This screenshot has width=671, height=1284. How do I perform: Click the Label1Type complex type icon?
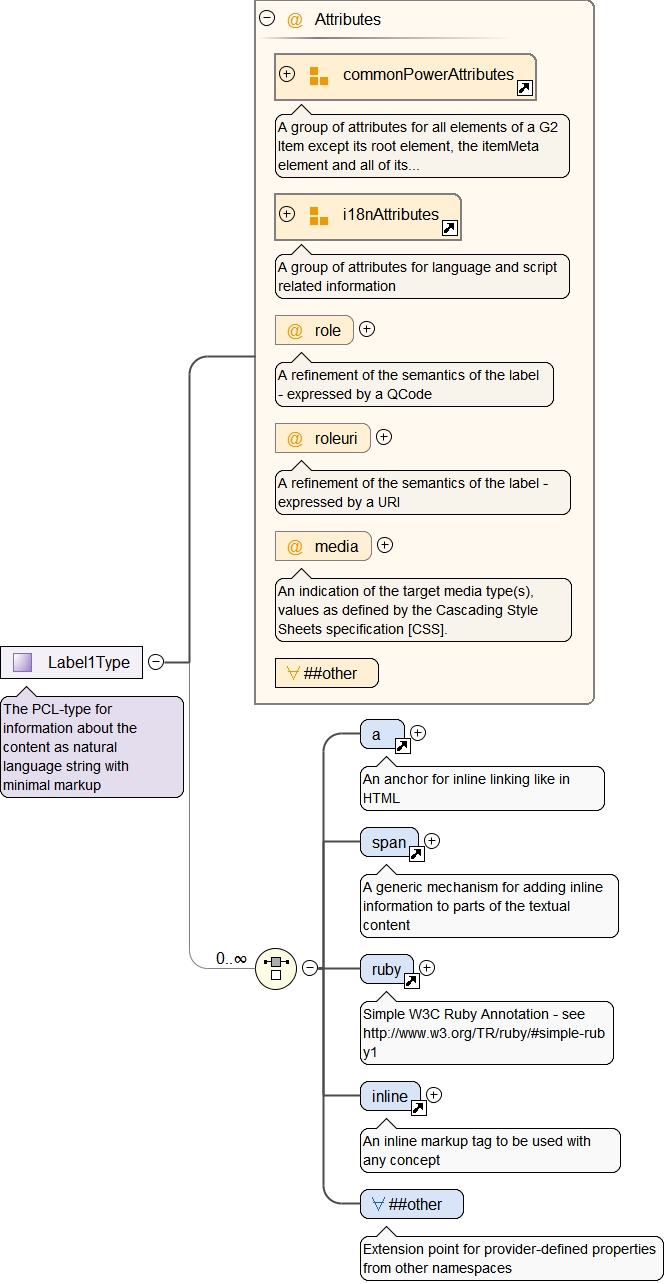pyautogui.click(x=23, y=662)
